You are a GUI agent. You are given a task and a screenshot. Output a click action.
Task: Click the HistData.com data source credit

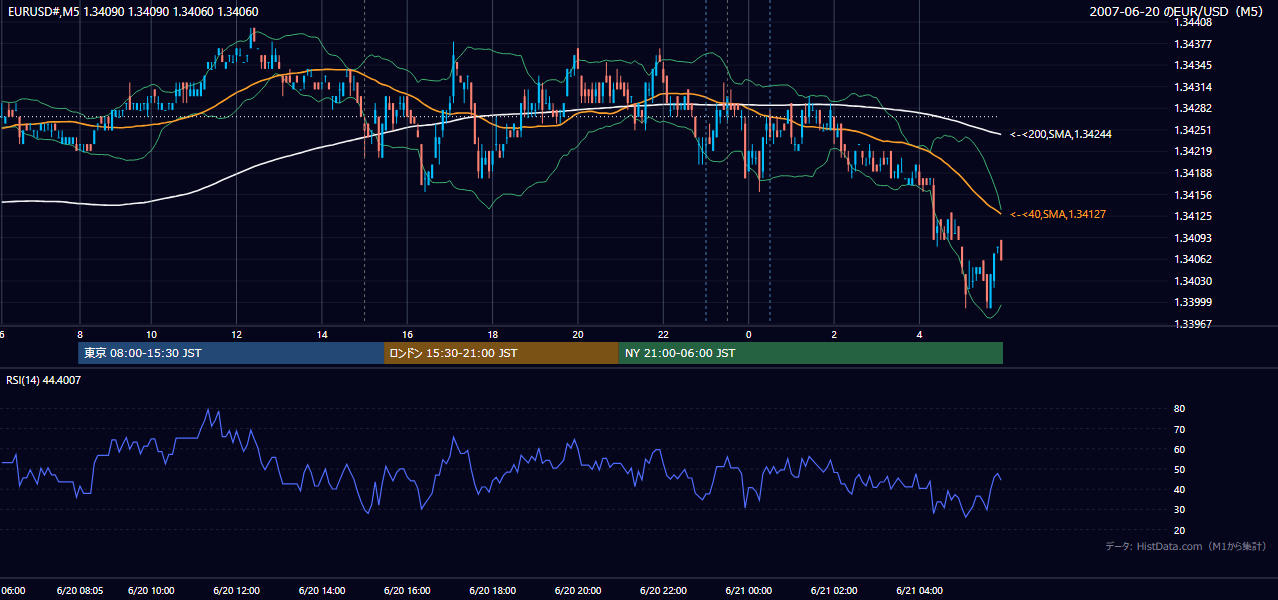1186,546
